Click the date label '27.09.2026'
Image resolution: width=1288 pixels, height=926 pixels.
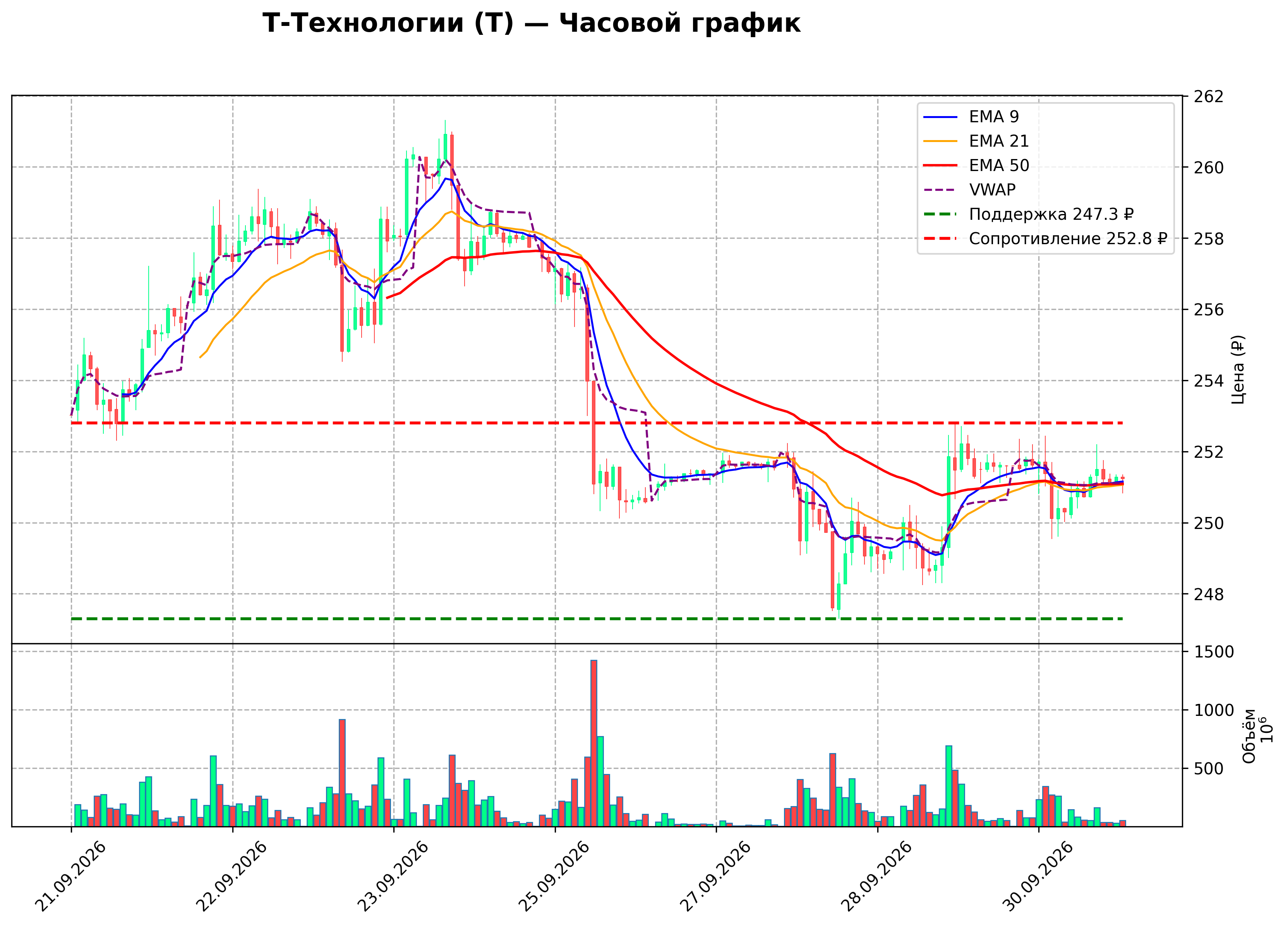[x=715, y=876]
